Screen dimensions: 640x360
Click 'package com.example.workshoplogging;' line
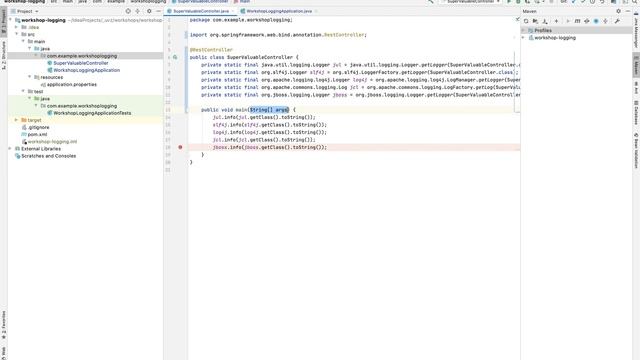point(241,20)
